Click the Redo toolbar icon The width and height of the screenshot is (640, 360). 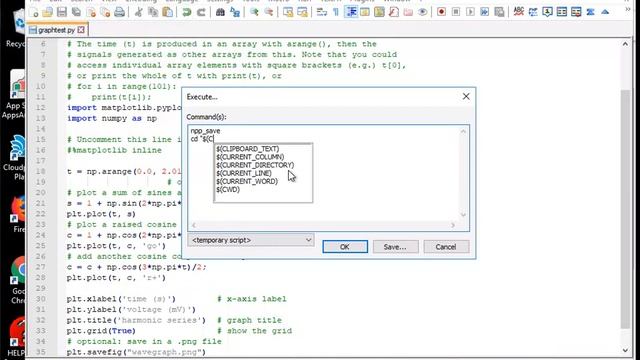tap(201, 12)
